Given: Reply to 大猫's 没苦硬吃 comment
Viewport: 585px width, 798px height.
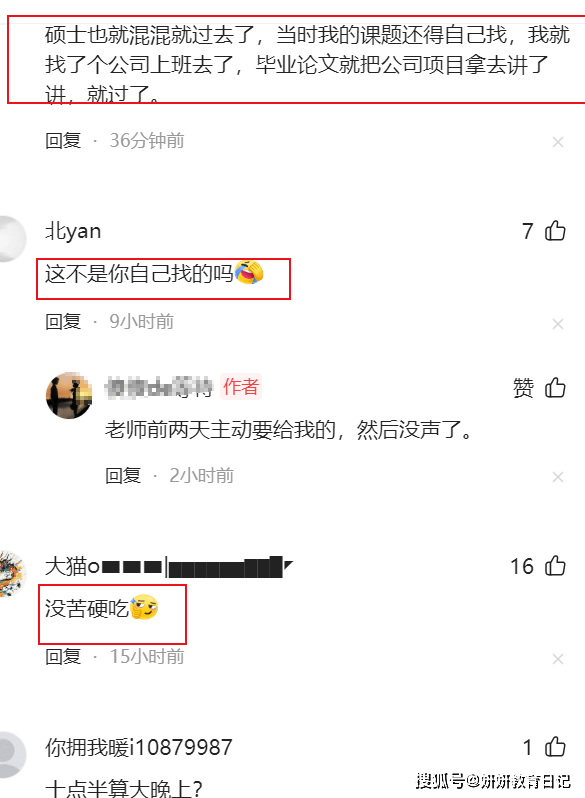Looking at the screenshot, I should point(63,657).
